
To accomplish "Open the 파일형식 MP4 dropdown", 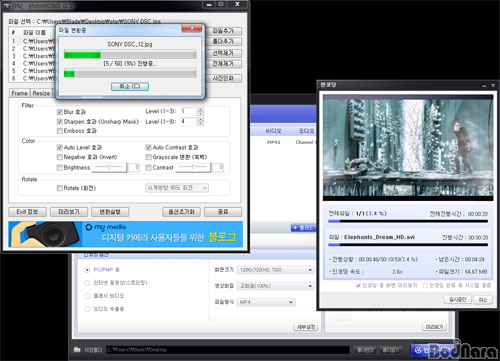I will (266, 302).
